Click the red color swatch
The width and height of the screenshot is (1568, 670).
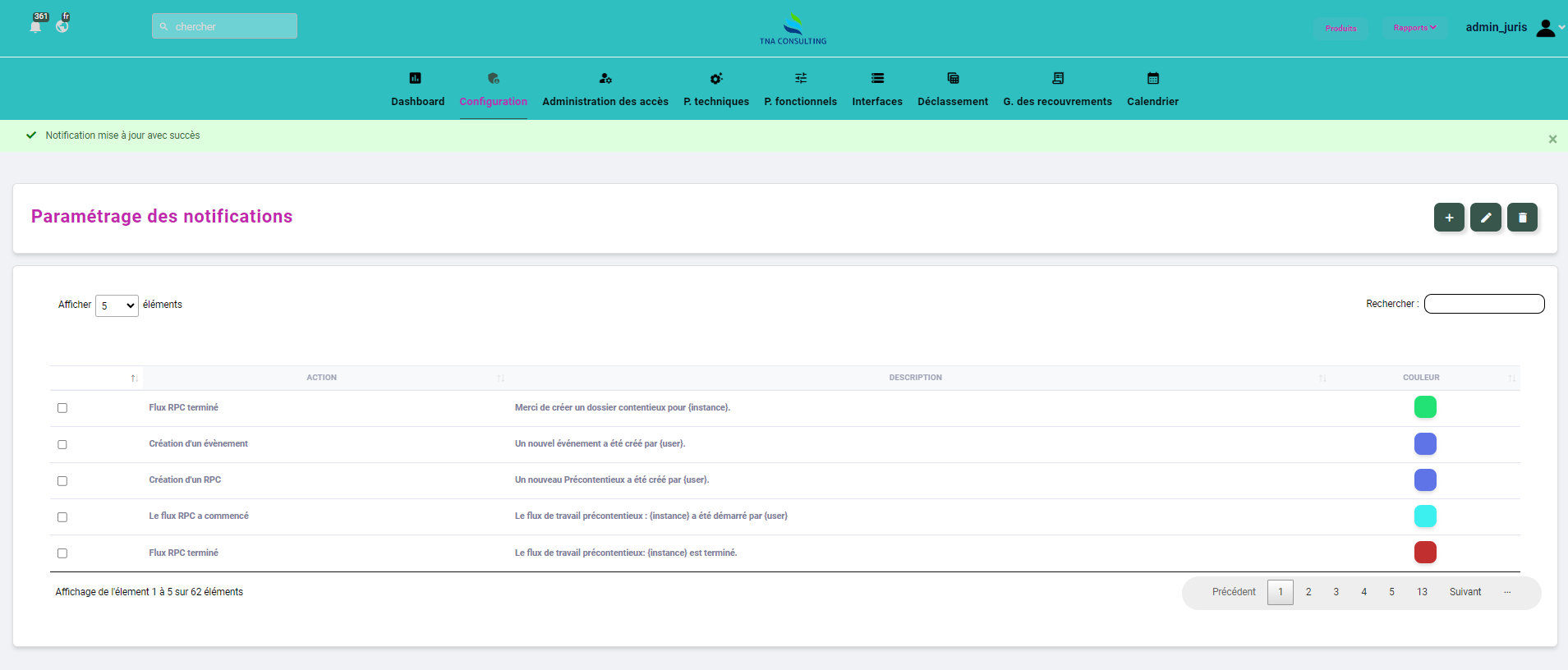[1425, 553]
